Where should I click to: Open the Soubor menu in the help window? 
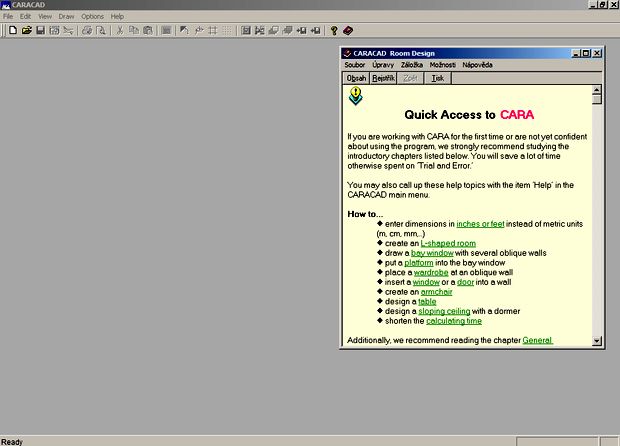[355, 65]
